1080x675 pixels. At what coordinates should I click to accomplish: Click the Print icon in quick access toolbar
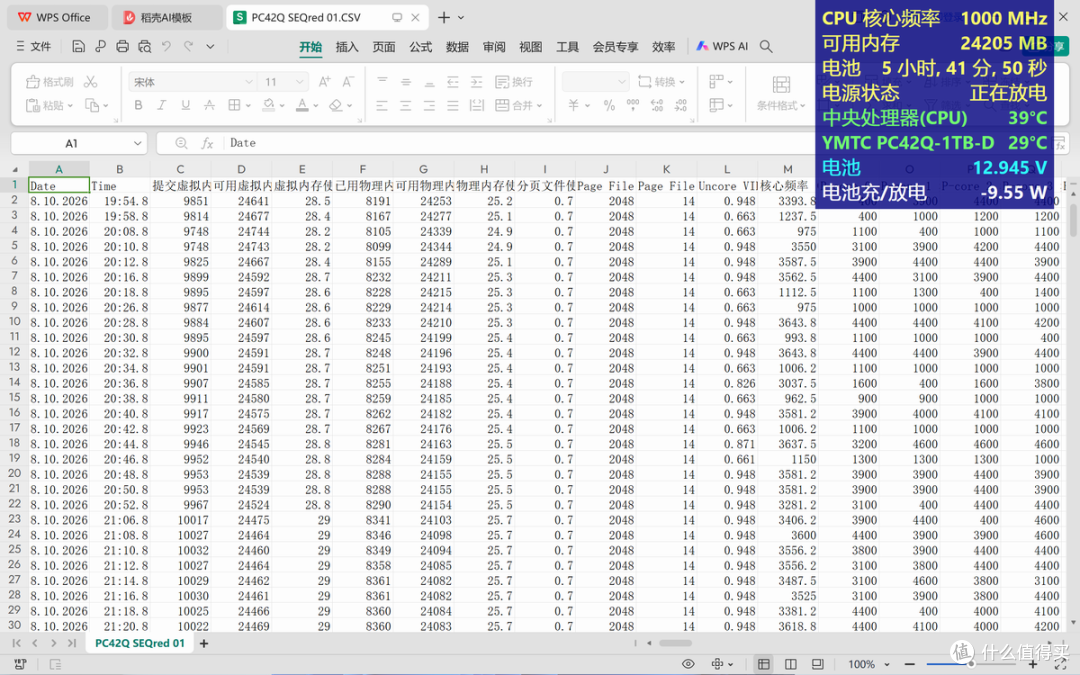point(123,46)
